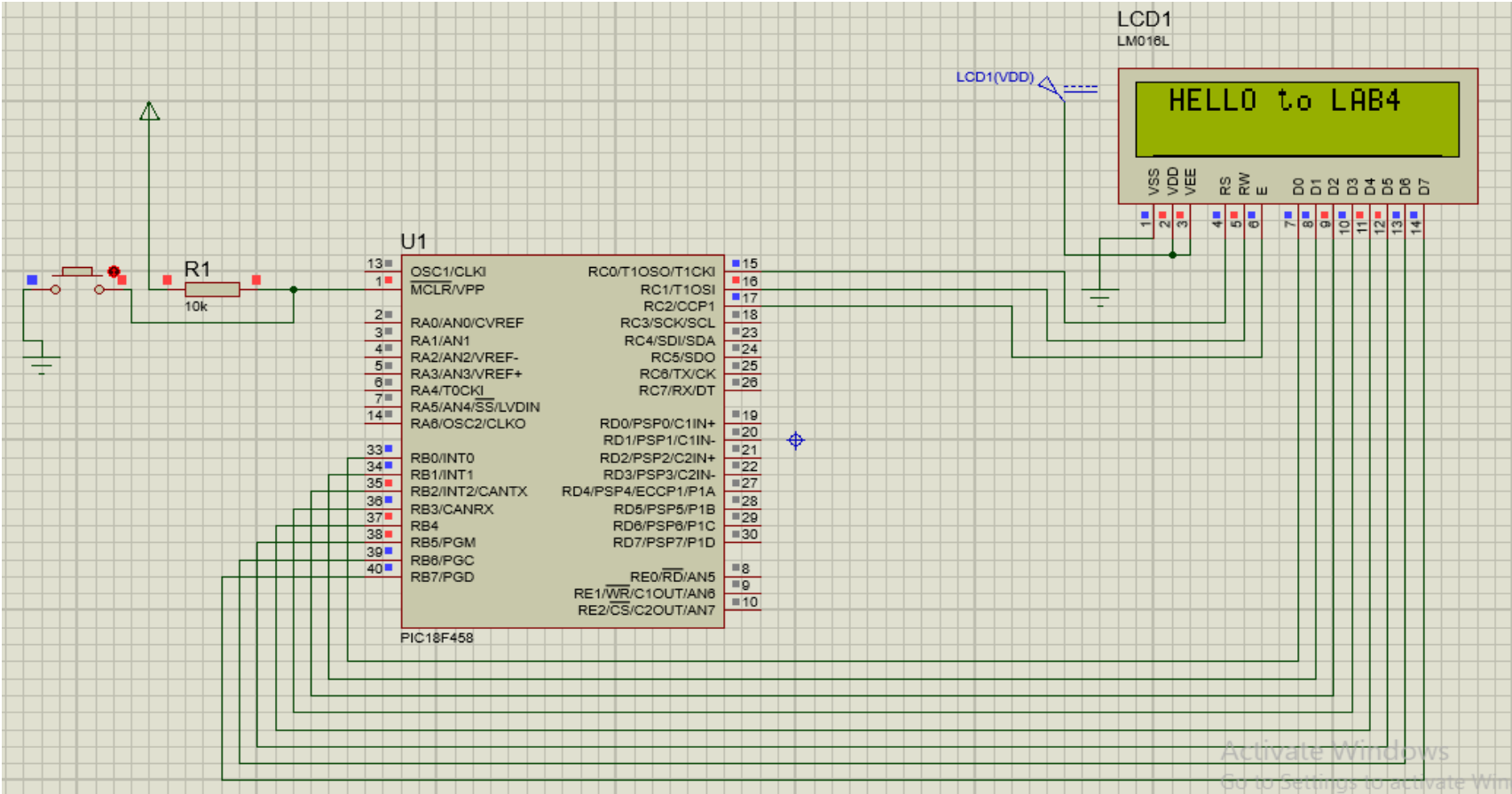Click the 10k resistor value label

click(x=196, y=307)
